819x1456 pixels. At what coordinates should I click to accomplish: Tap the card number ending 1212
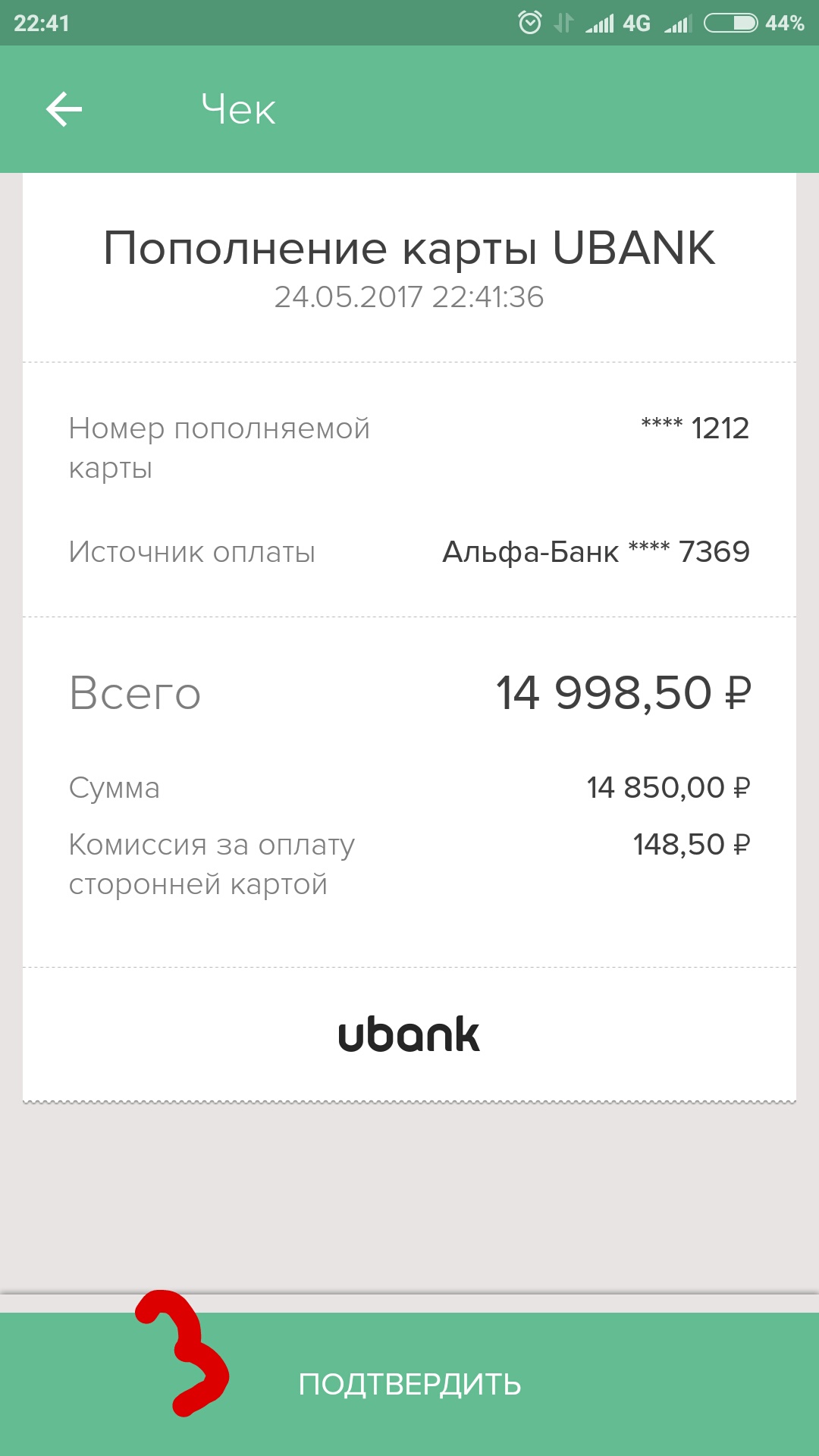tap(695, 428)
